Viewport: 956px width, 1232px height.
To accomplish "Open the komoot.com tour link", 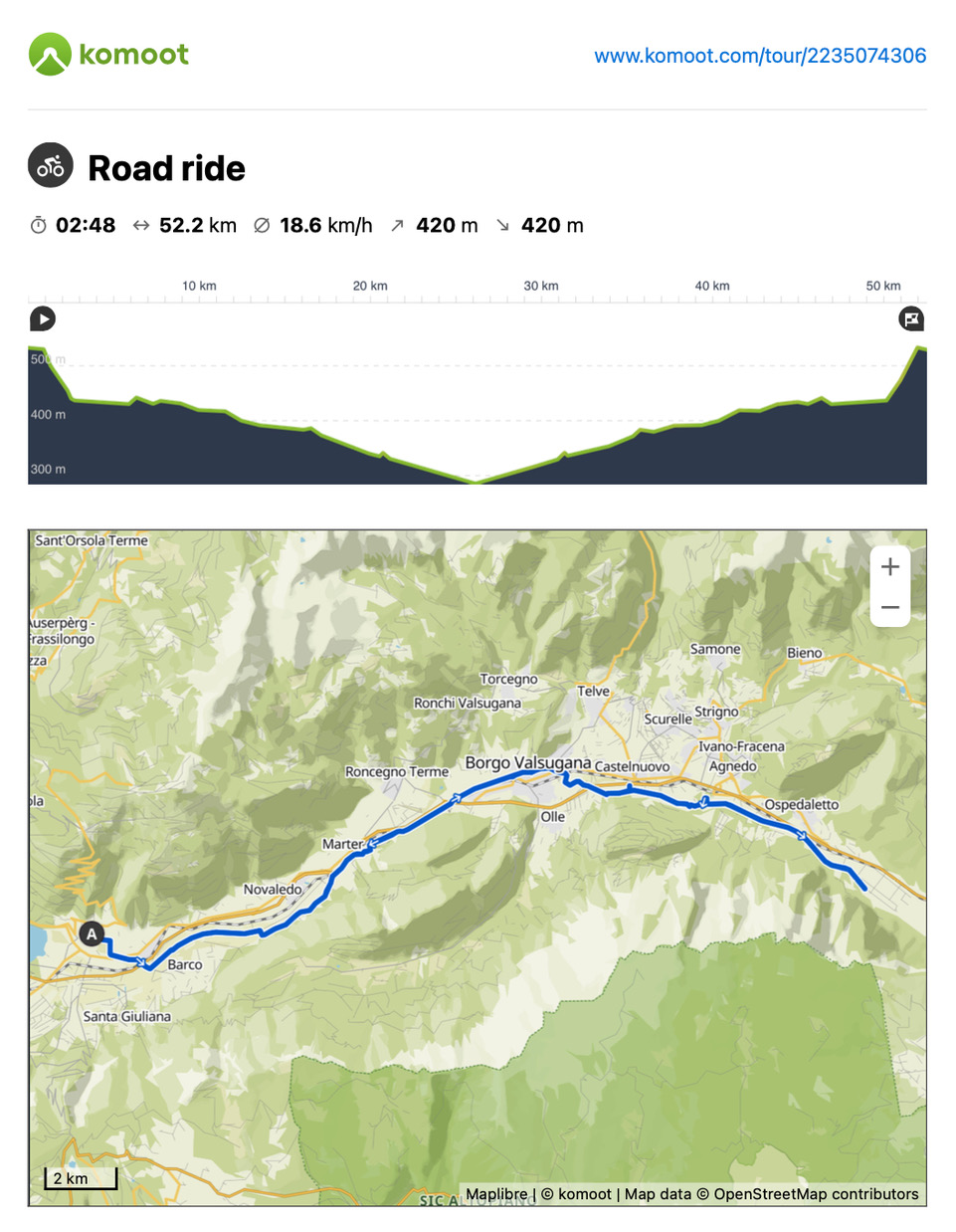I will [760, 56].
